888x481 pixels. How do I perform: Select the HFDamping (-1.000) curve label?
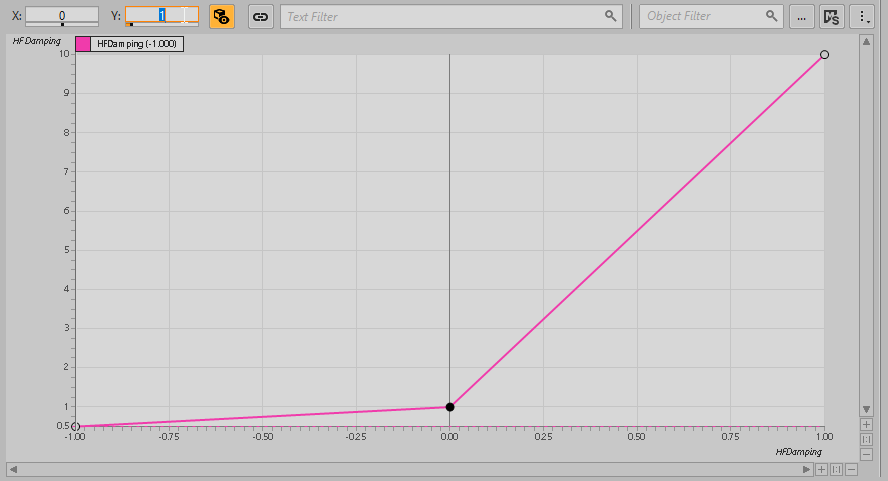[137, 44]
